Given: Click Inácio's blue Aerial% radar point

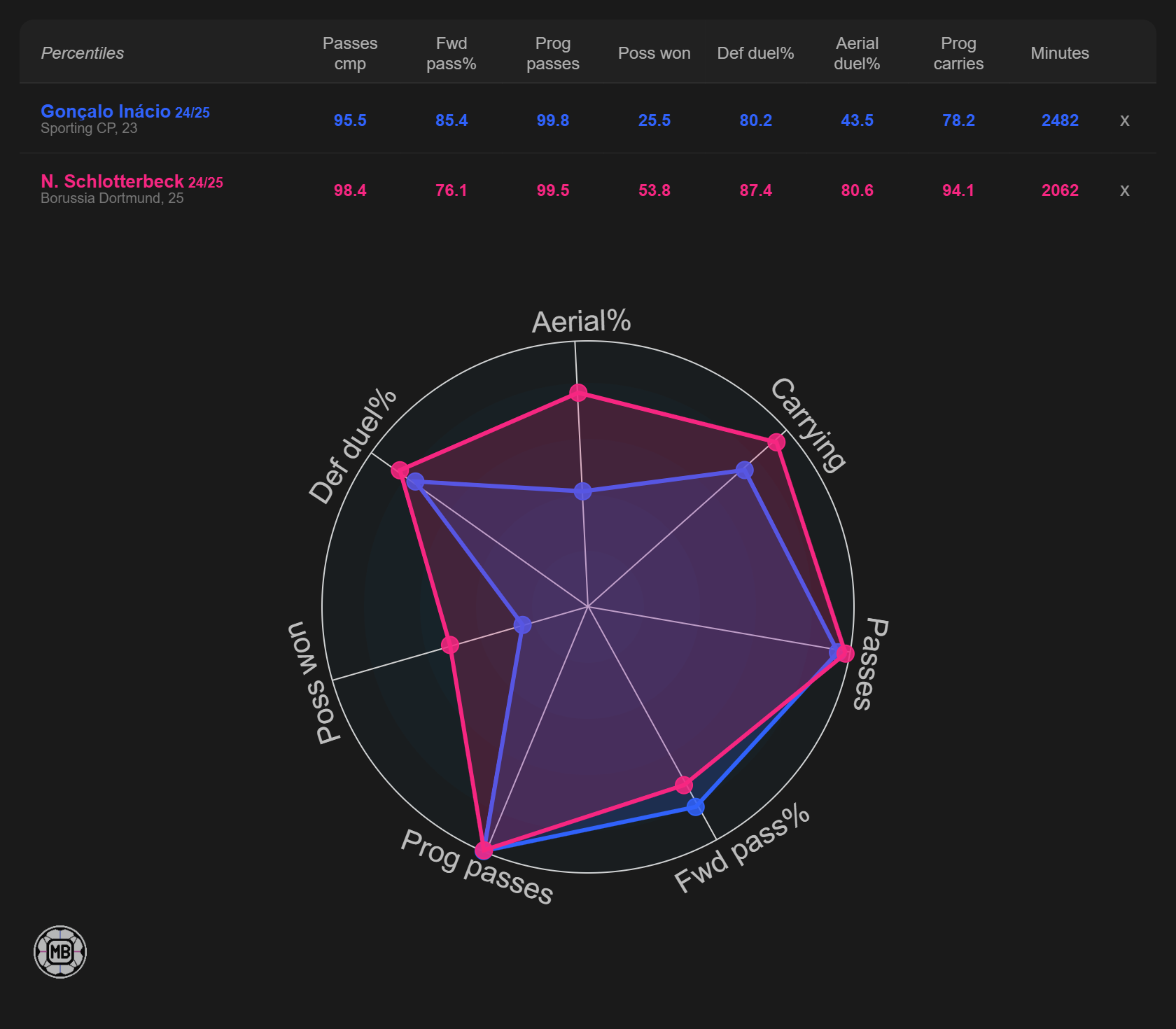Looking at the screenshot, I should 582,491.
